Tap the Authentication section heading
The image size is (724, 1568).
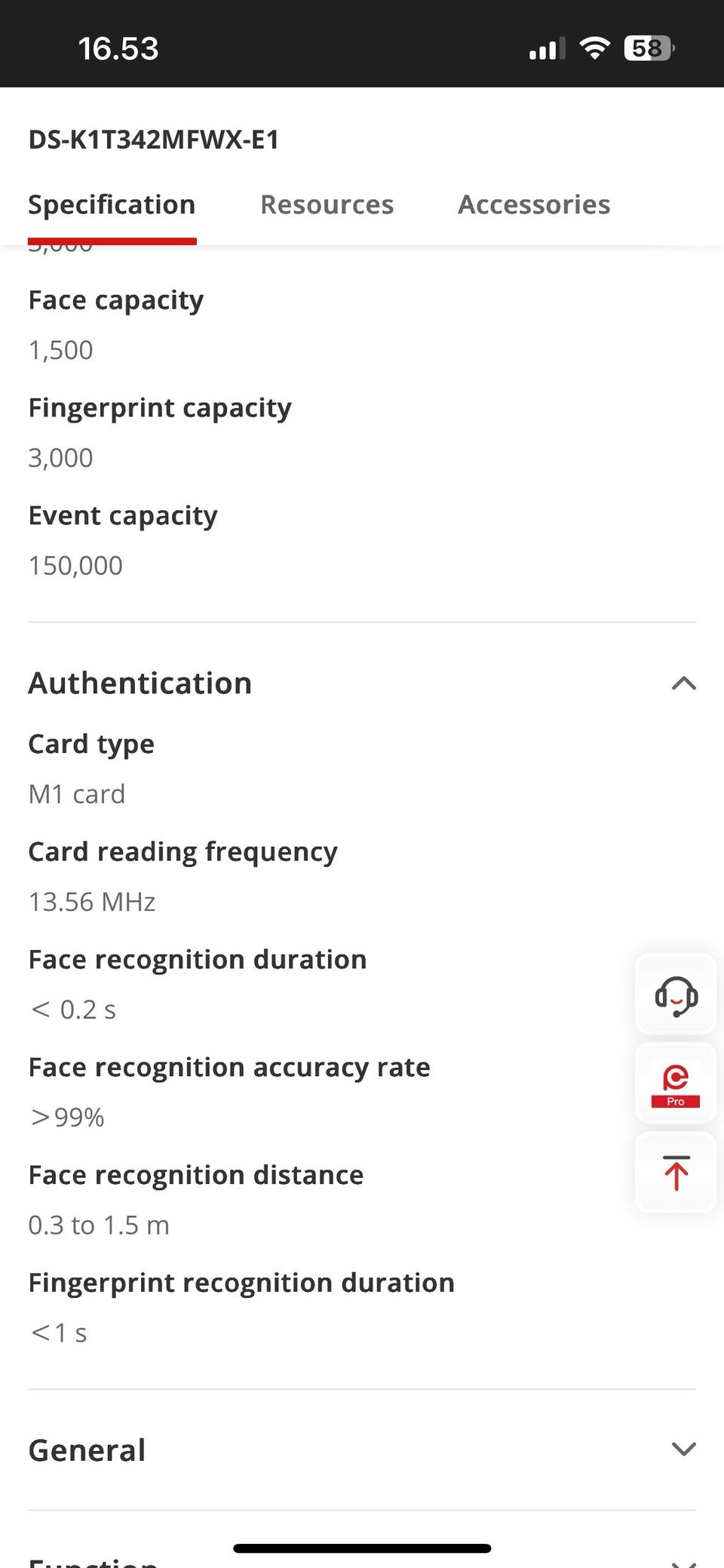tap(140, 684)
